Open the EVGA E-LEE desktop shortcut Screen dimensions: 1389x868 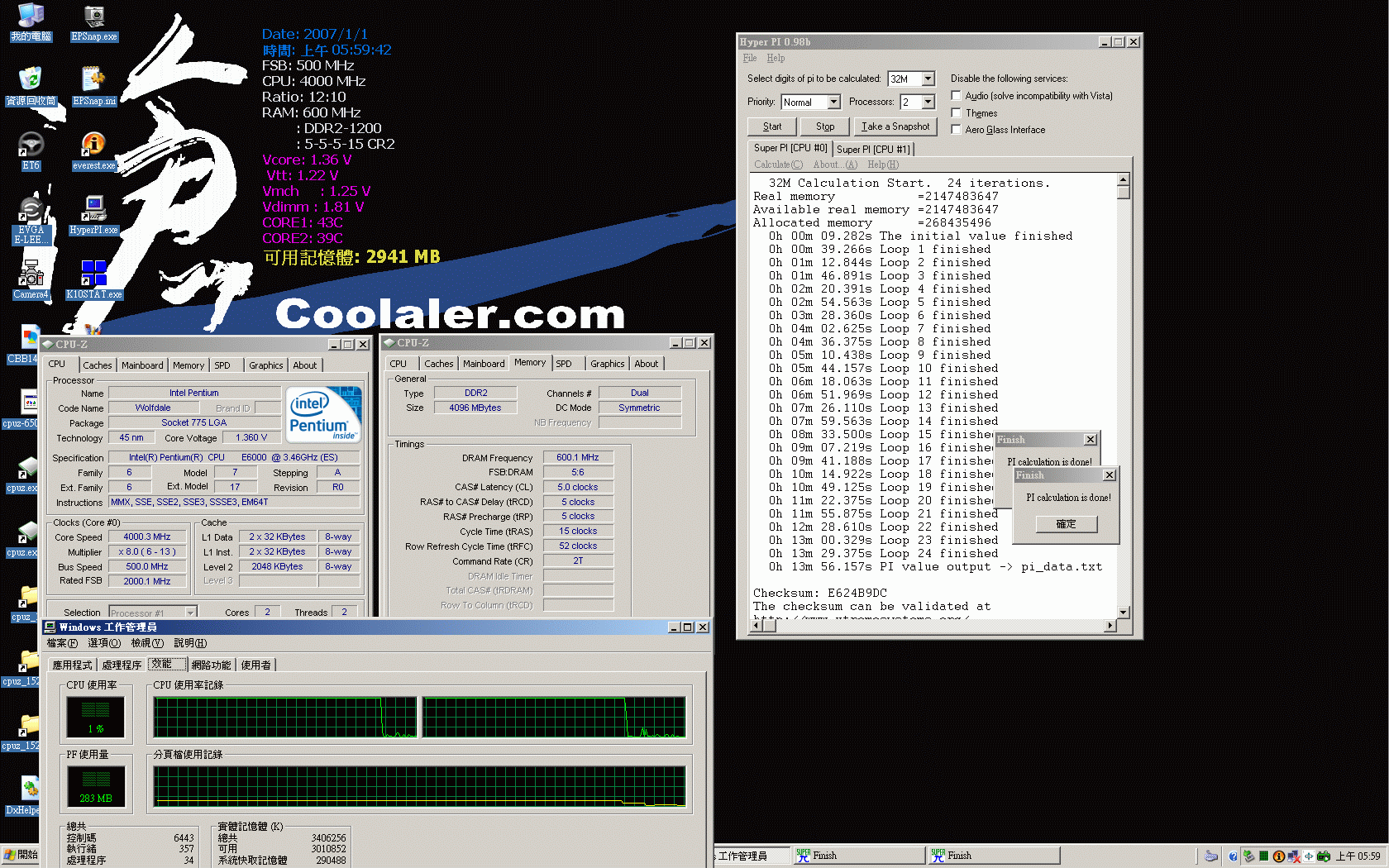[x=31, y=221]
